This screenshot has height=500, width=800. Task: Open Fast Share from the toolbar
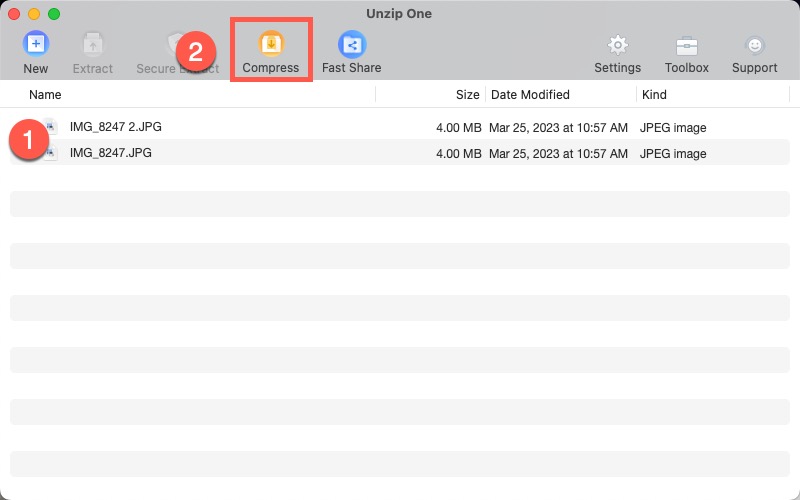point(351,45)
